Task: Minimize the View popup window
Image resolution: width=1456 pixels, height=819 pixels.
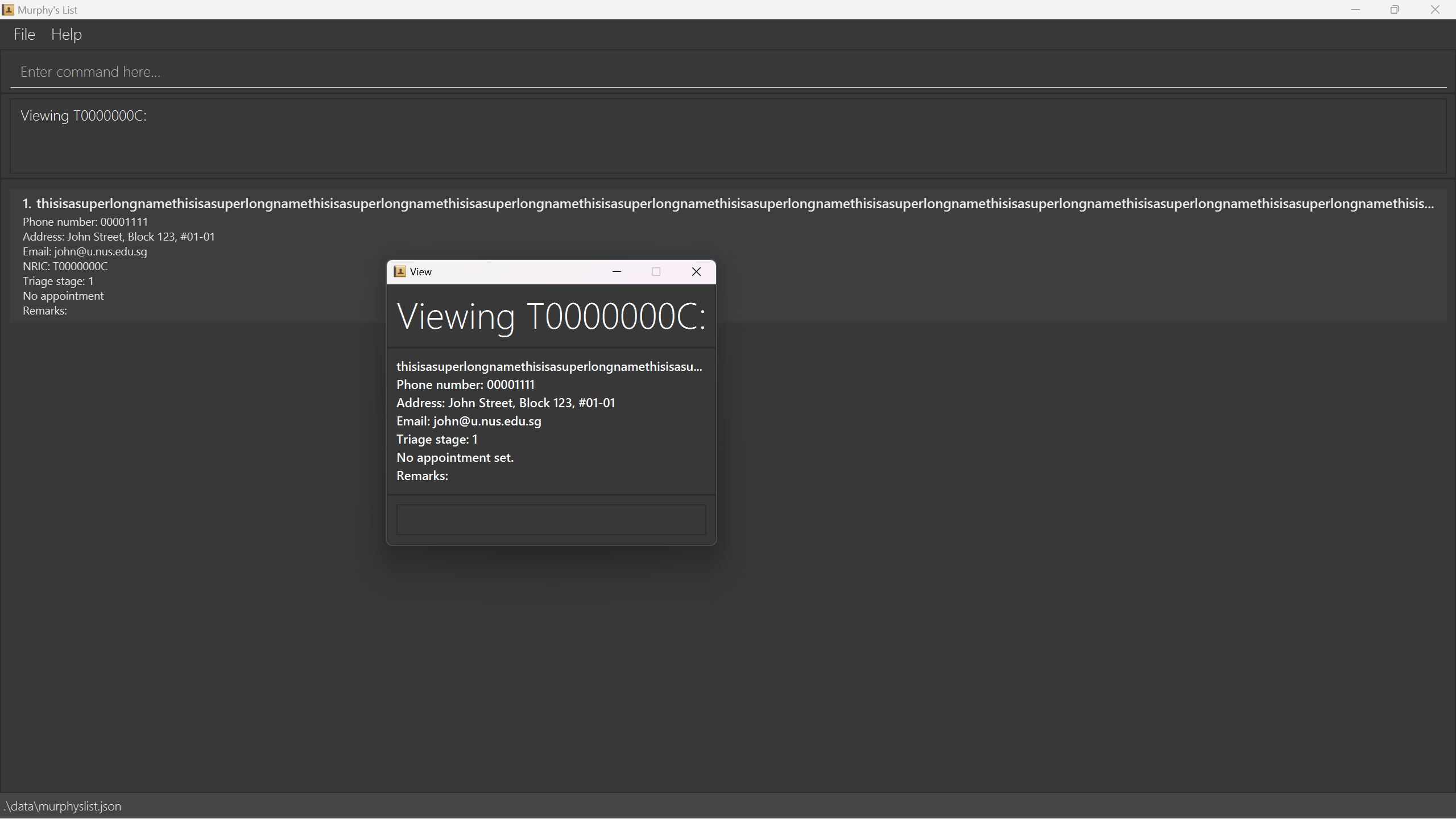Action: [617, 272]
